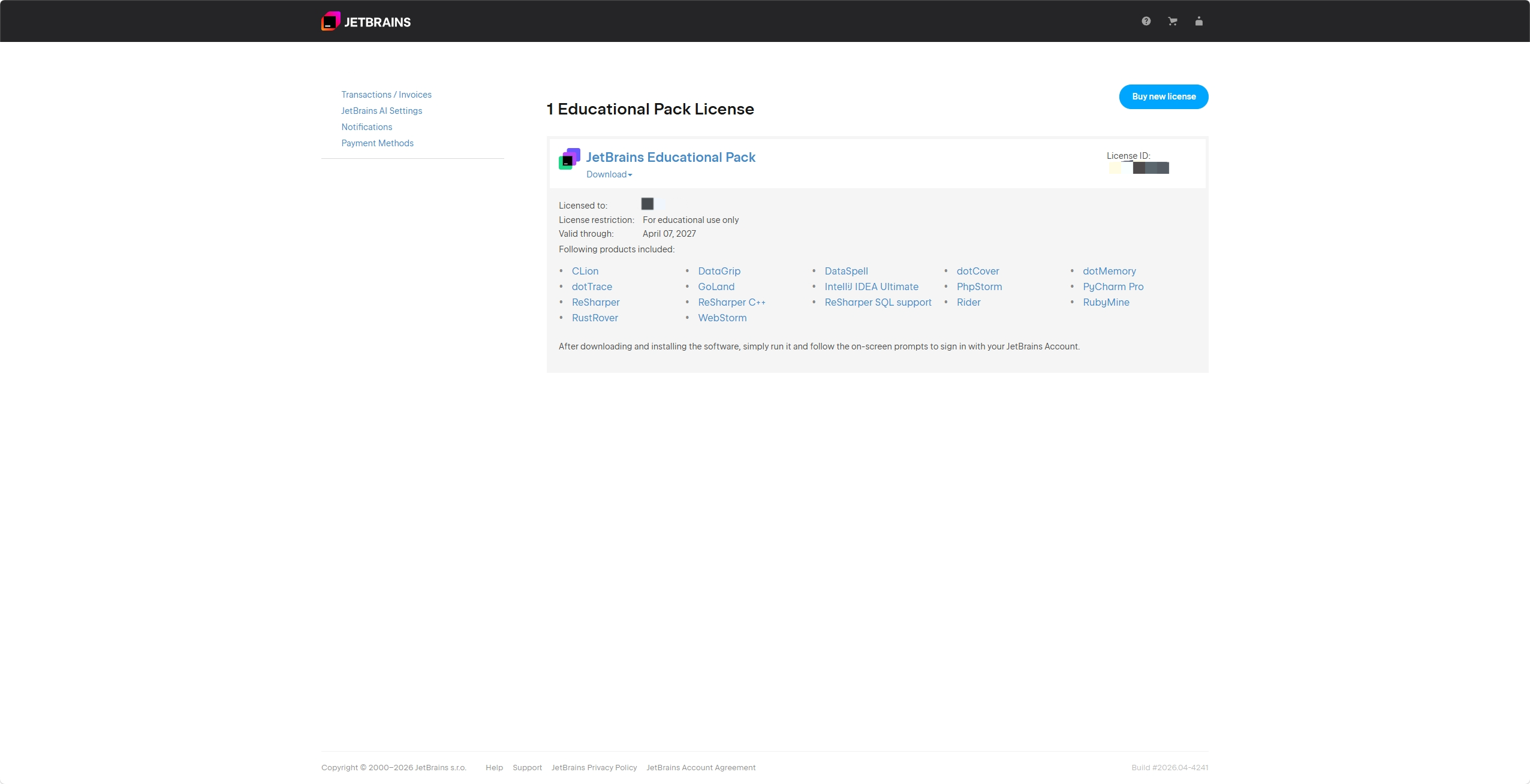The height and width of the screenshot is (784, 1530).
Task: Select Payment Methods in sidebar
Action: pyautogui.click(x=377, y=143)
